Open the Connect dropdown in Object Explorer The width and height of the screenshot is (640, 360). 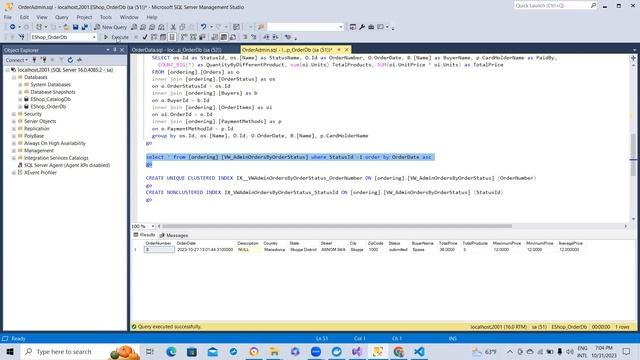(x=17, y=60)
